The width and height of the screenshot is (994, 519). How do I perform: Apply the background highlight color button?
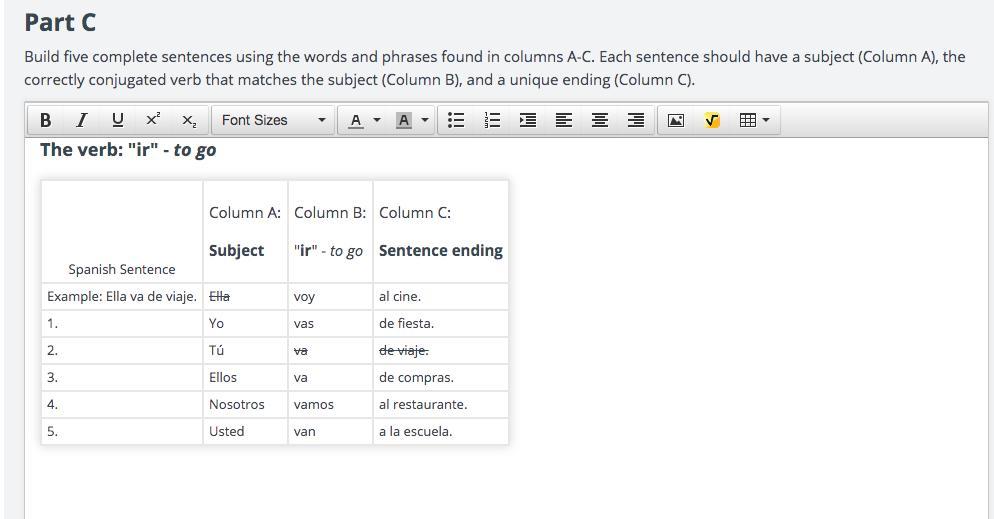coord(404,120)
